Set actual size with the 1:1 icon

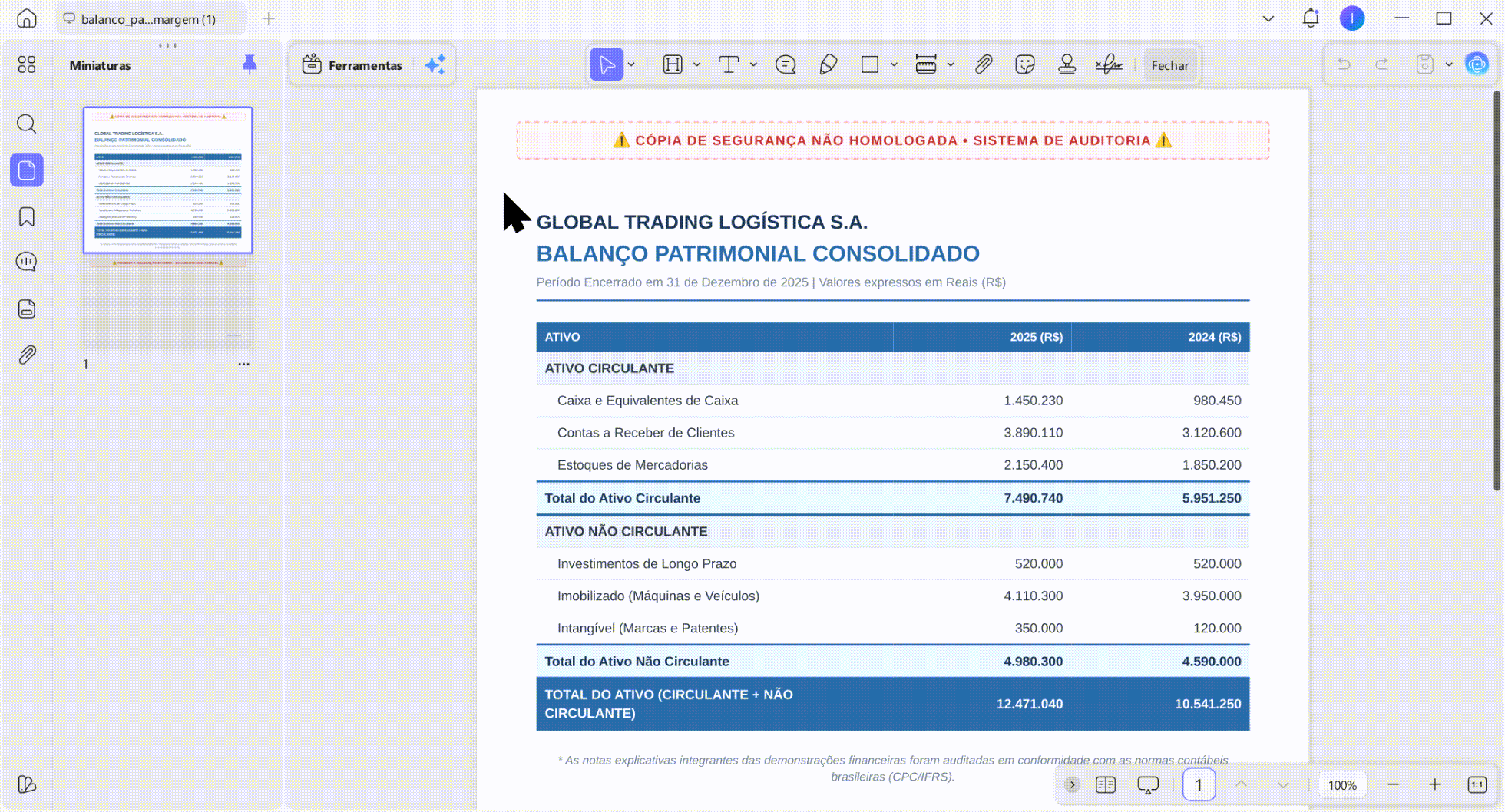point(1477,784)
